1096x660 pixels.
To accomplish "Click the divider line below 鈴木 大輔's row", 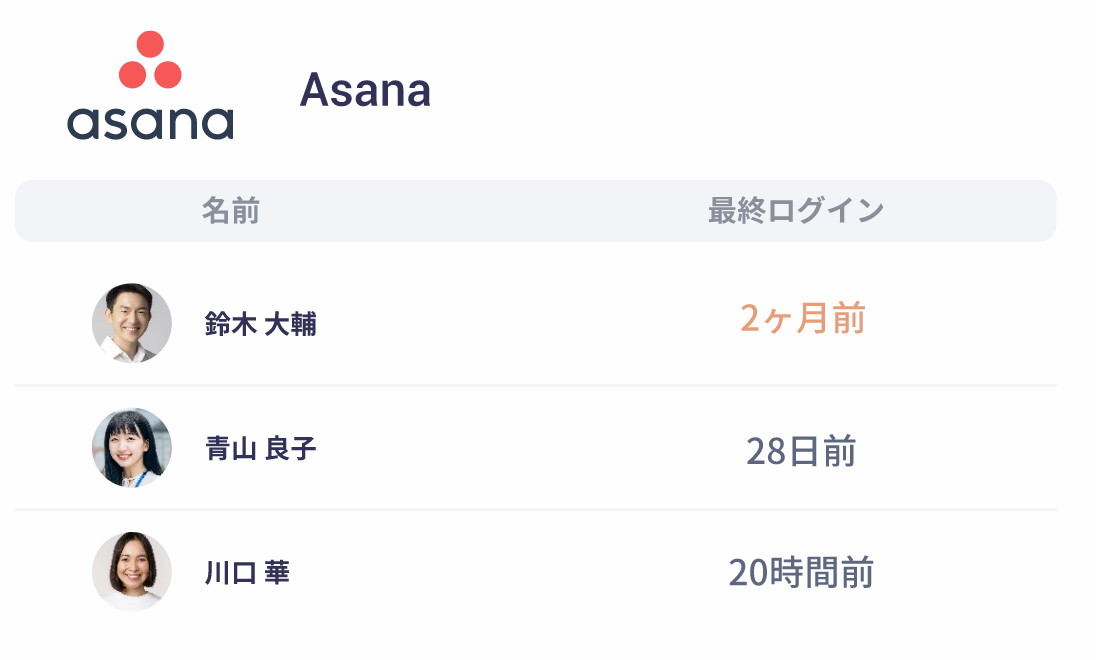I will [535, 385].
